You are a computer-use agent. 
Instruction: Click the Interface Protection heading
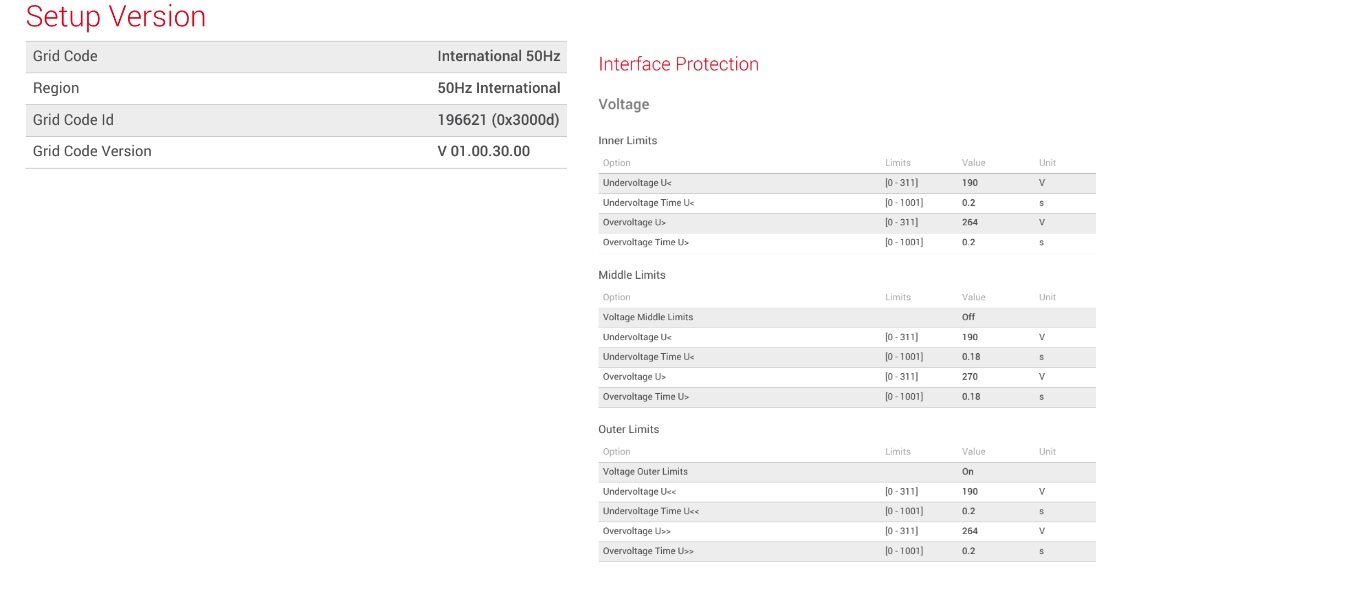click(x=678, y=64)
